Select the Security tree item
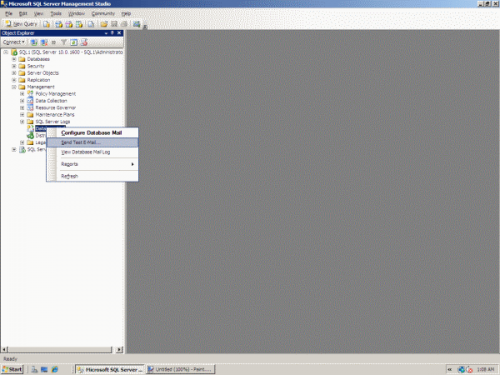 36,66
